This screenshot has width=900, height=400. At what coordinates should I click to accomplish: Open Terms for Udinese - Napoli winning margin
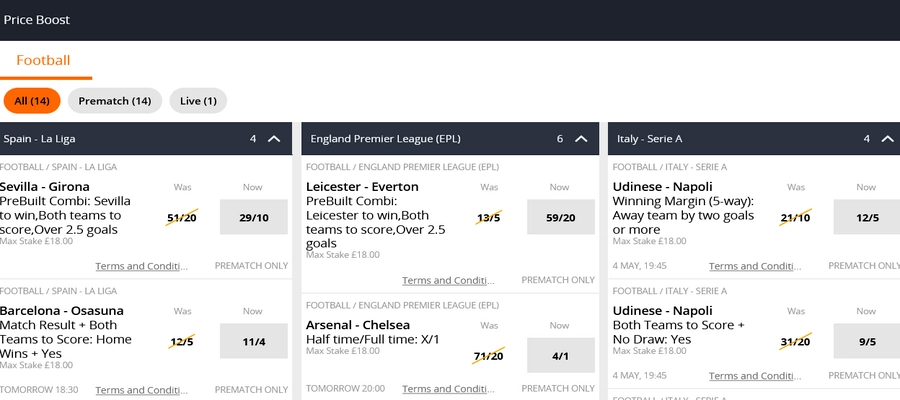755,266
